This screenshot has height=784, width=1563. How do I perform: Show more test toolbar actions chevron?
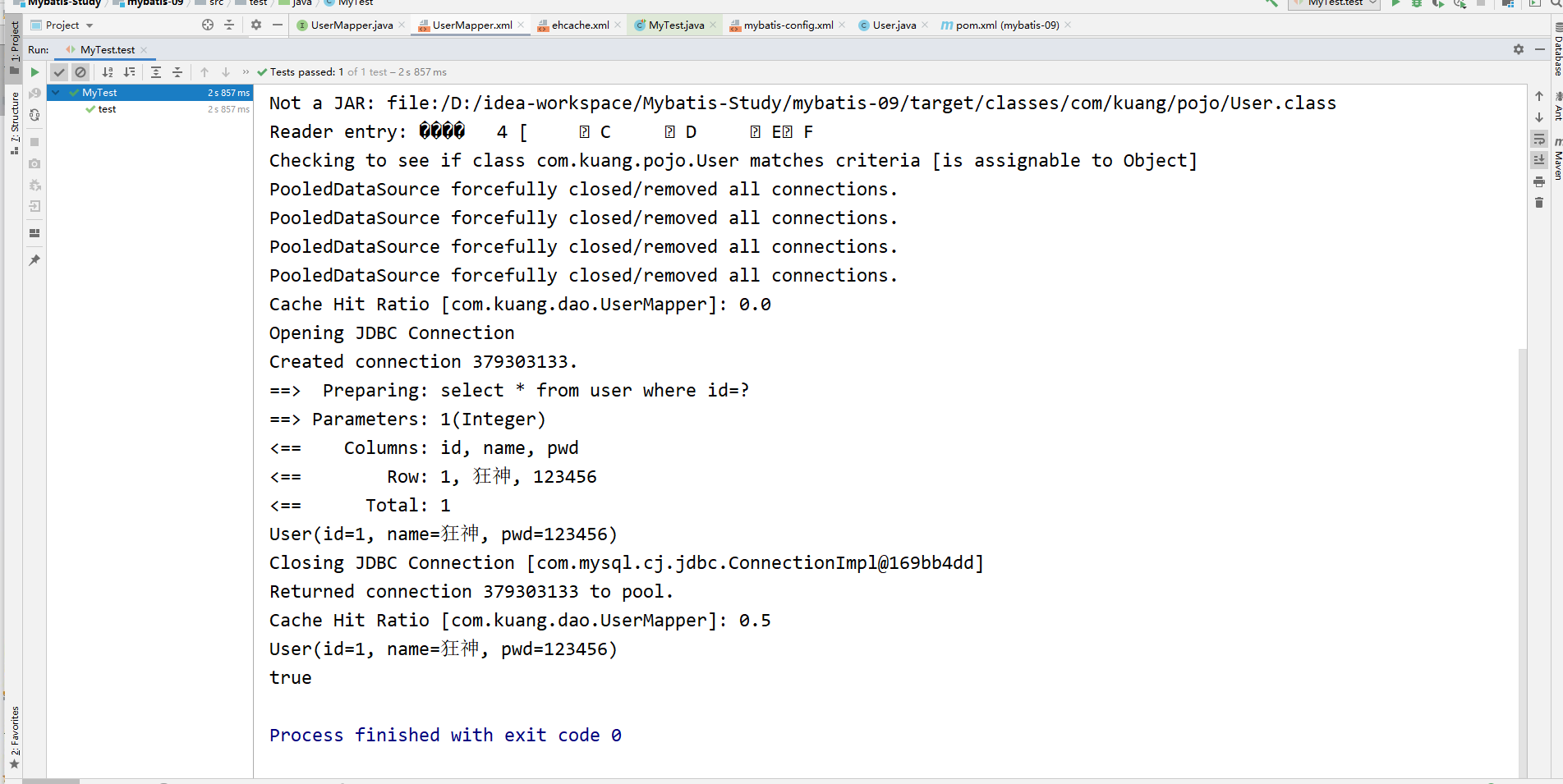click(x=246, y=72)
